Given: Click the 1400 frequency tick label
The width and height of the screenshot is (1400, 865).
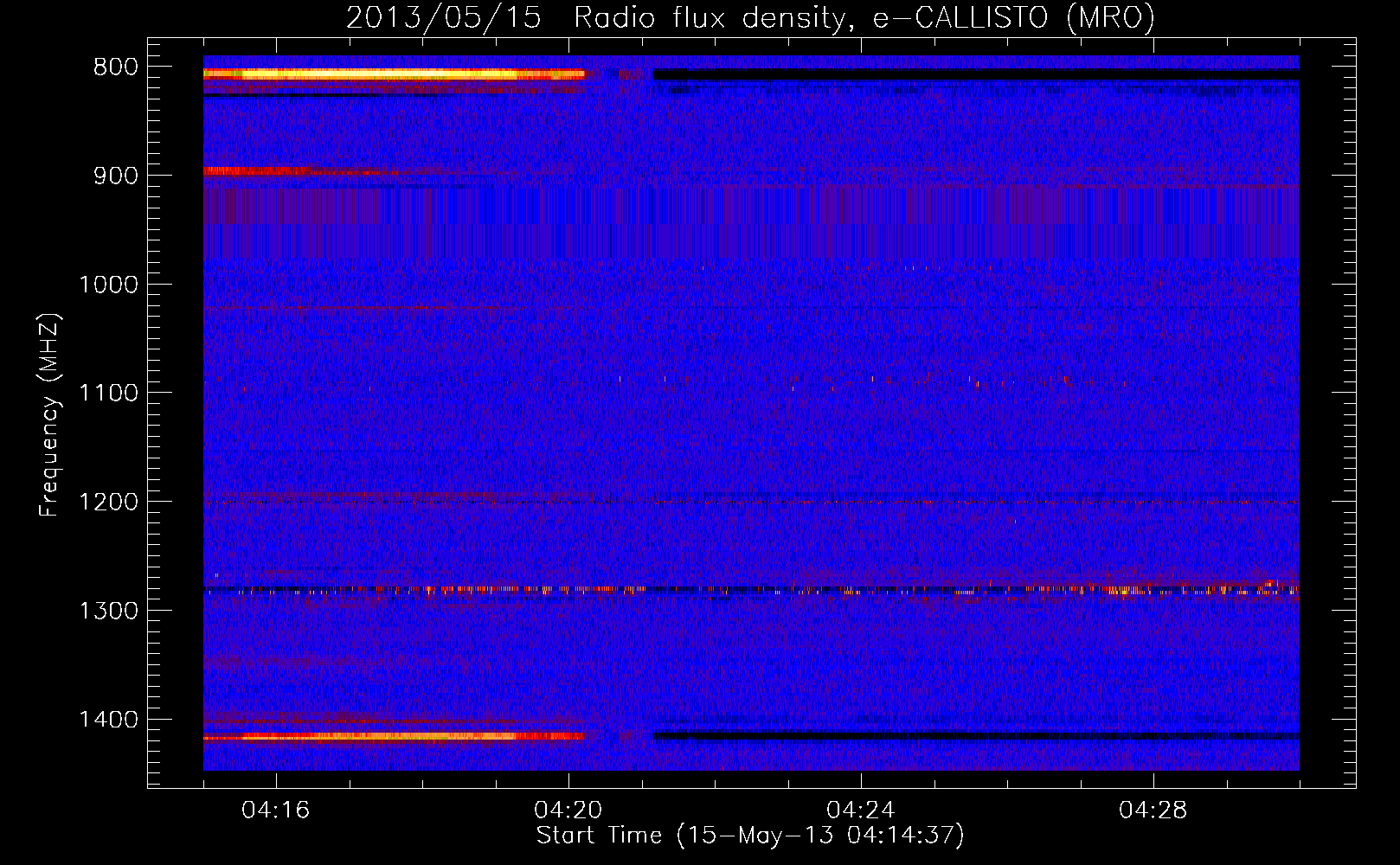Looking at the screenshot, I should [108, 720].
